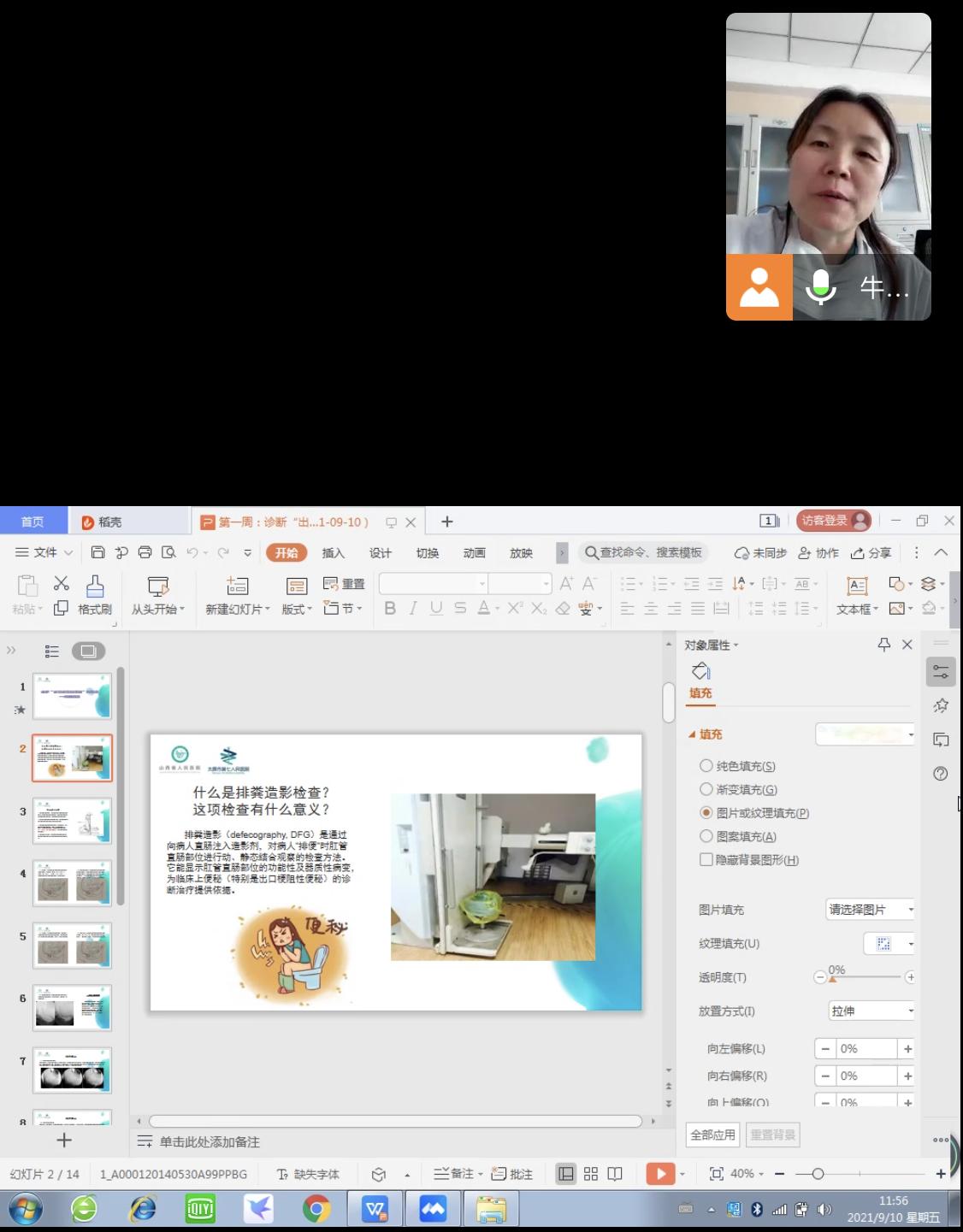Open picture fill (请选择图片) dropdown
This screenshot has height=1232, width=963.
(x=871, y=910)
